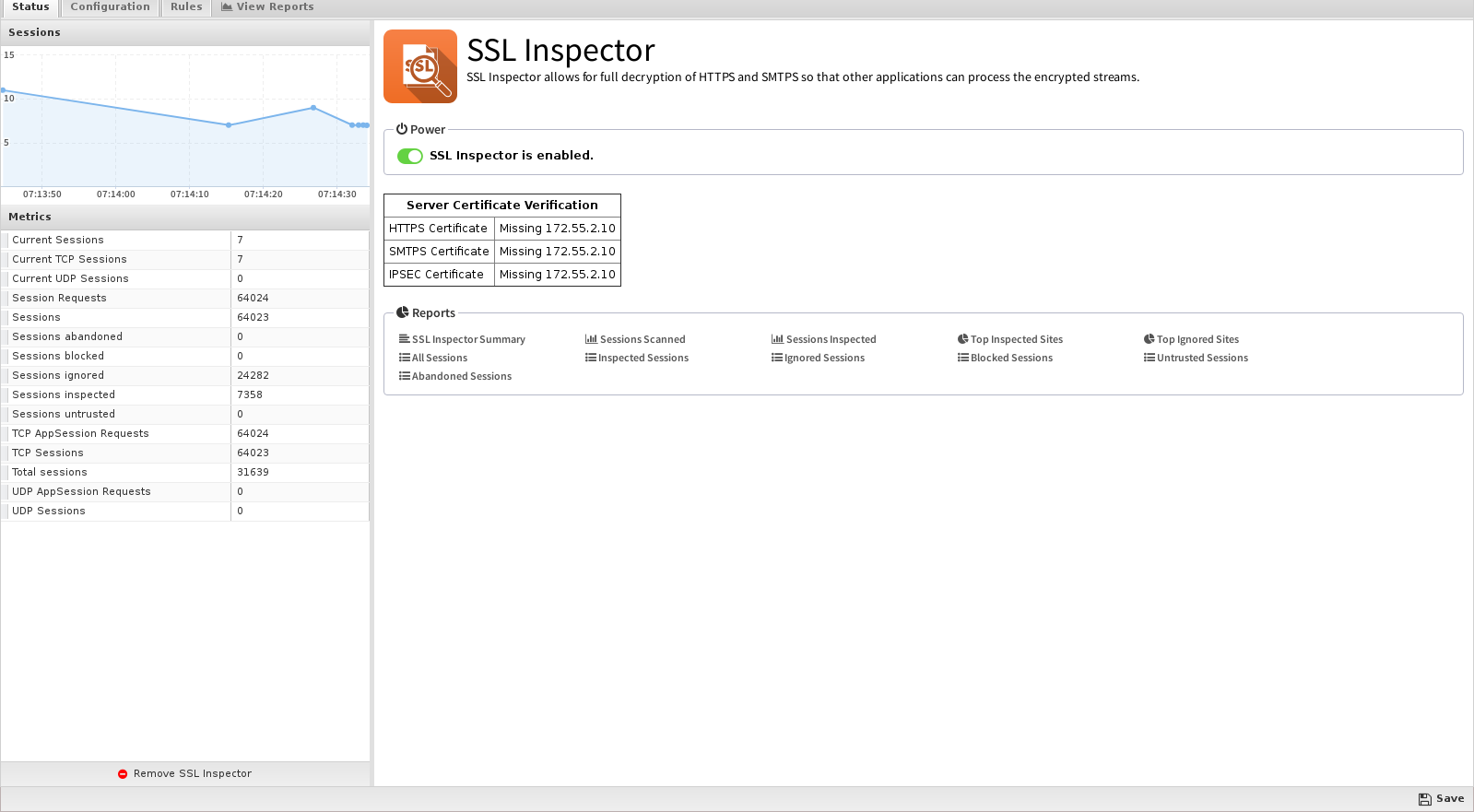Open the Sessions Inspected report

click(823, 339)
